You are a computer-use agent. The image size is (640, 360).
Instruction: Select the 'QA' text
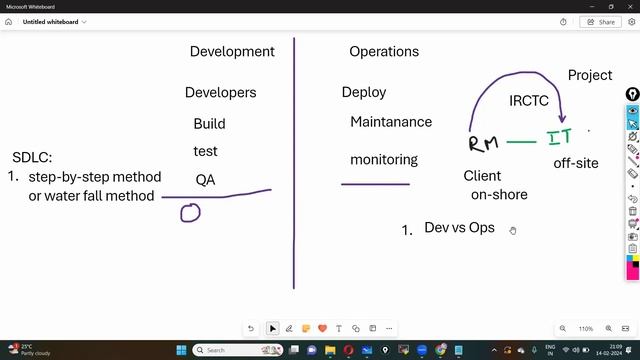[x=205, y=180]
